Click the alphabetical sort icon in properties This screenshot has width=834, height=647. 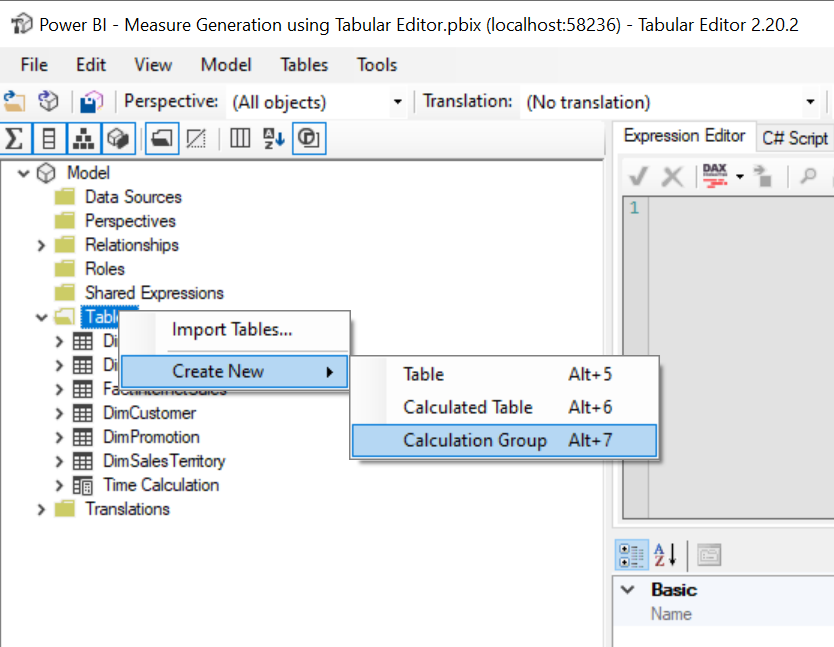(665, 554)
